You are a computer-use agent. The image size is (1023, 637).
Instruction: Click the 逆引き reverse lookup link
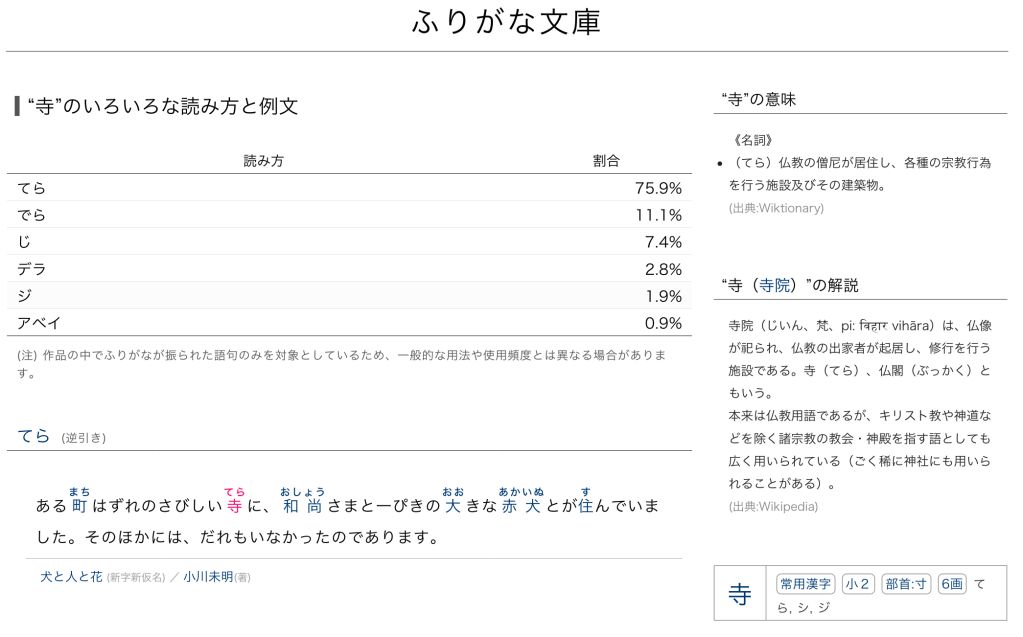click(x=83, y=438)
